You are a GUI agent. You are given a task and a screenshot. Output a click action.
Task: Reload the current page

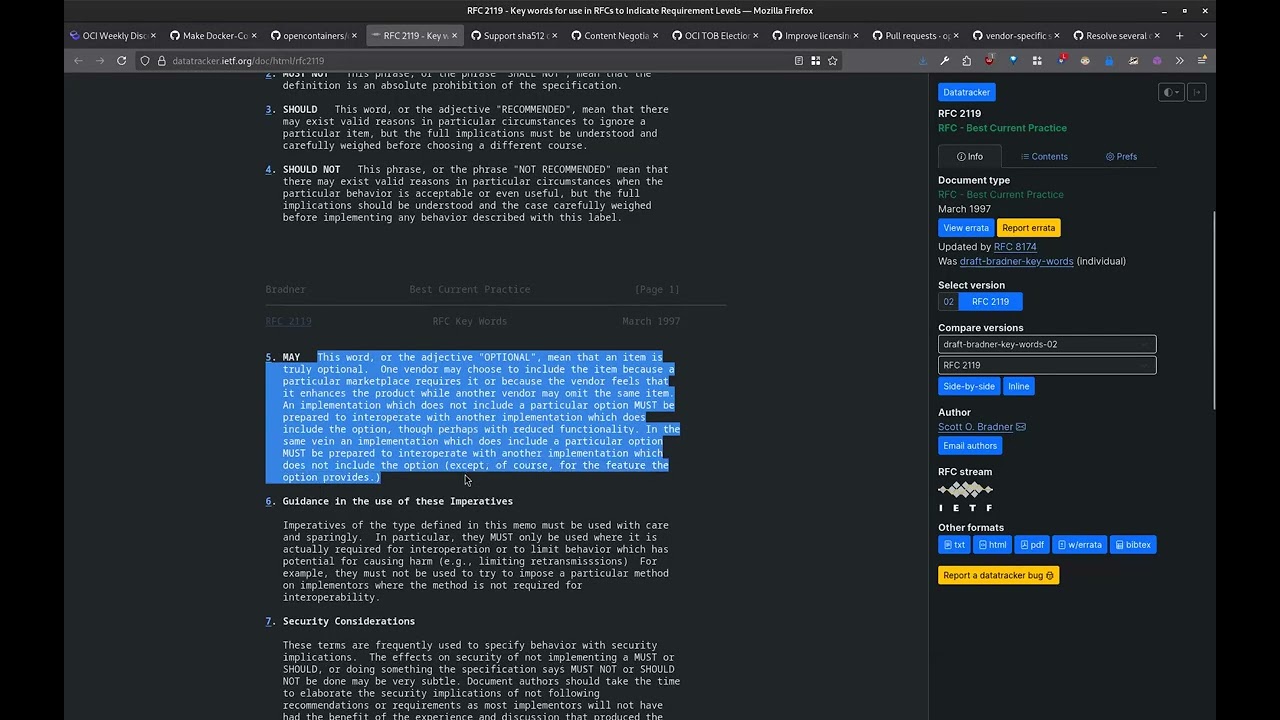[x=122, y=61]
